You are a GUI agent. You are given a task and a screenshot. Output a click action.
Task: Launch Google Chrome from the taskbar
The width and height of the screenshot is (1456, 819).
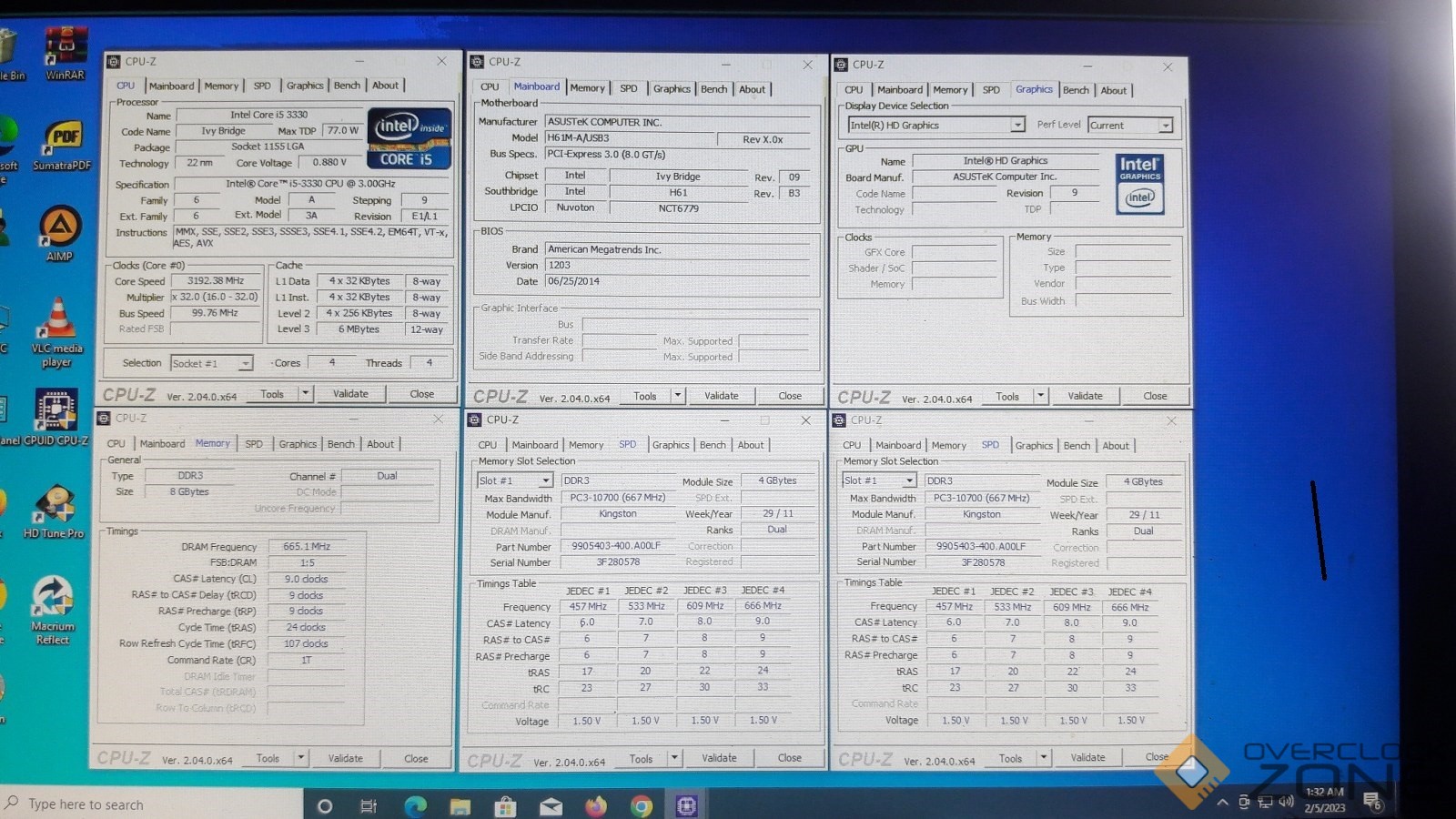pos(642,805)
